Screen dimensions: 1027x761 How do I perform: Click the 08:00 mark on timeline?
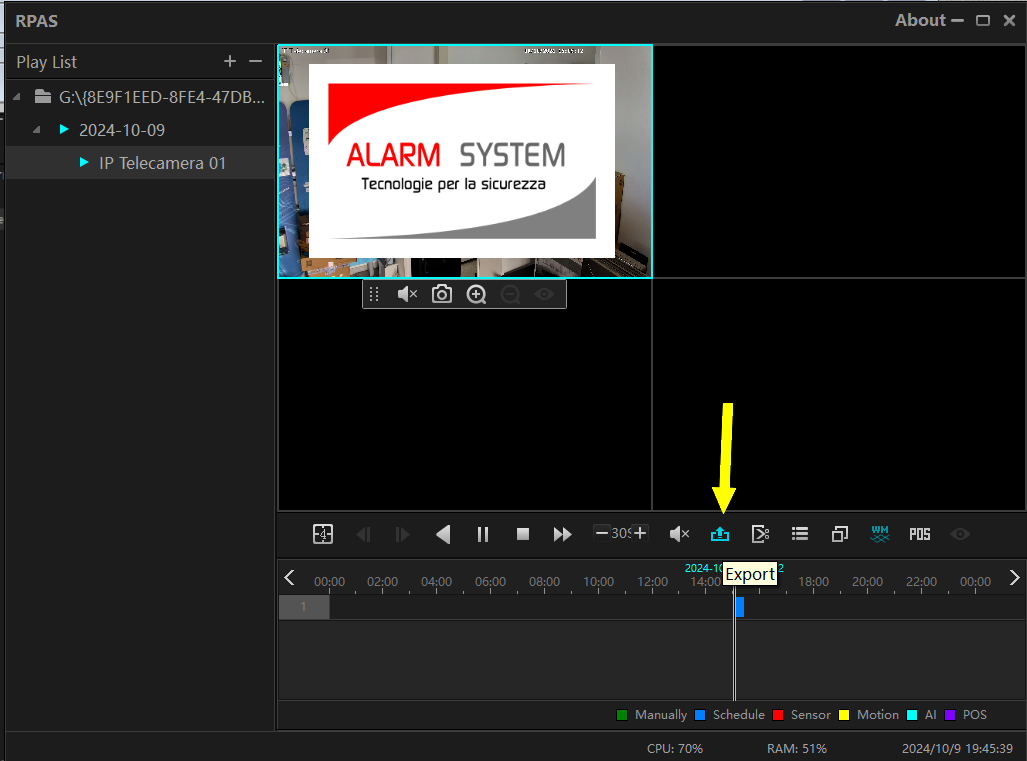544,582
